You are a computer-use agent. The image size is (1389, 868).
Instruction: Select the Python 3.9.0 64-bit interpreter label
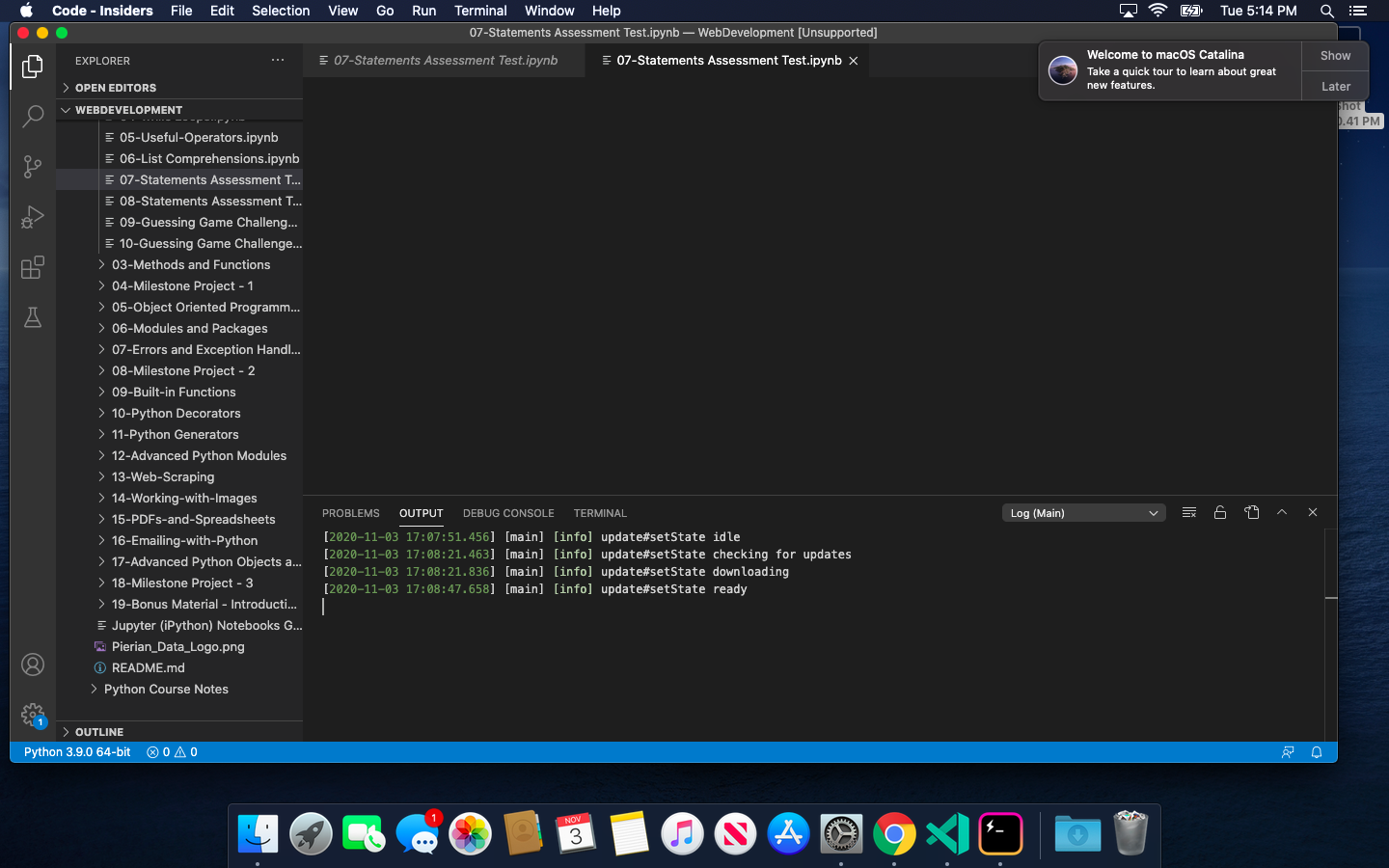76,752
